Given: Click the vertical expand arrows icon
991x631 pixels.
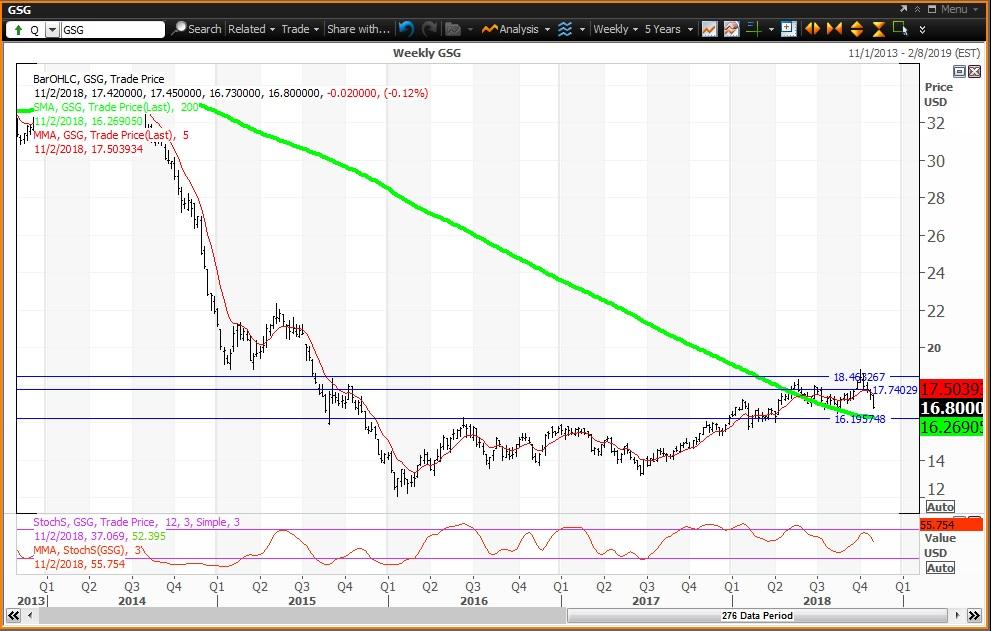Looking at the screenshot, I should 856,29.
